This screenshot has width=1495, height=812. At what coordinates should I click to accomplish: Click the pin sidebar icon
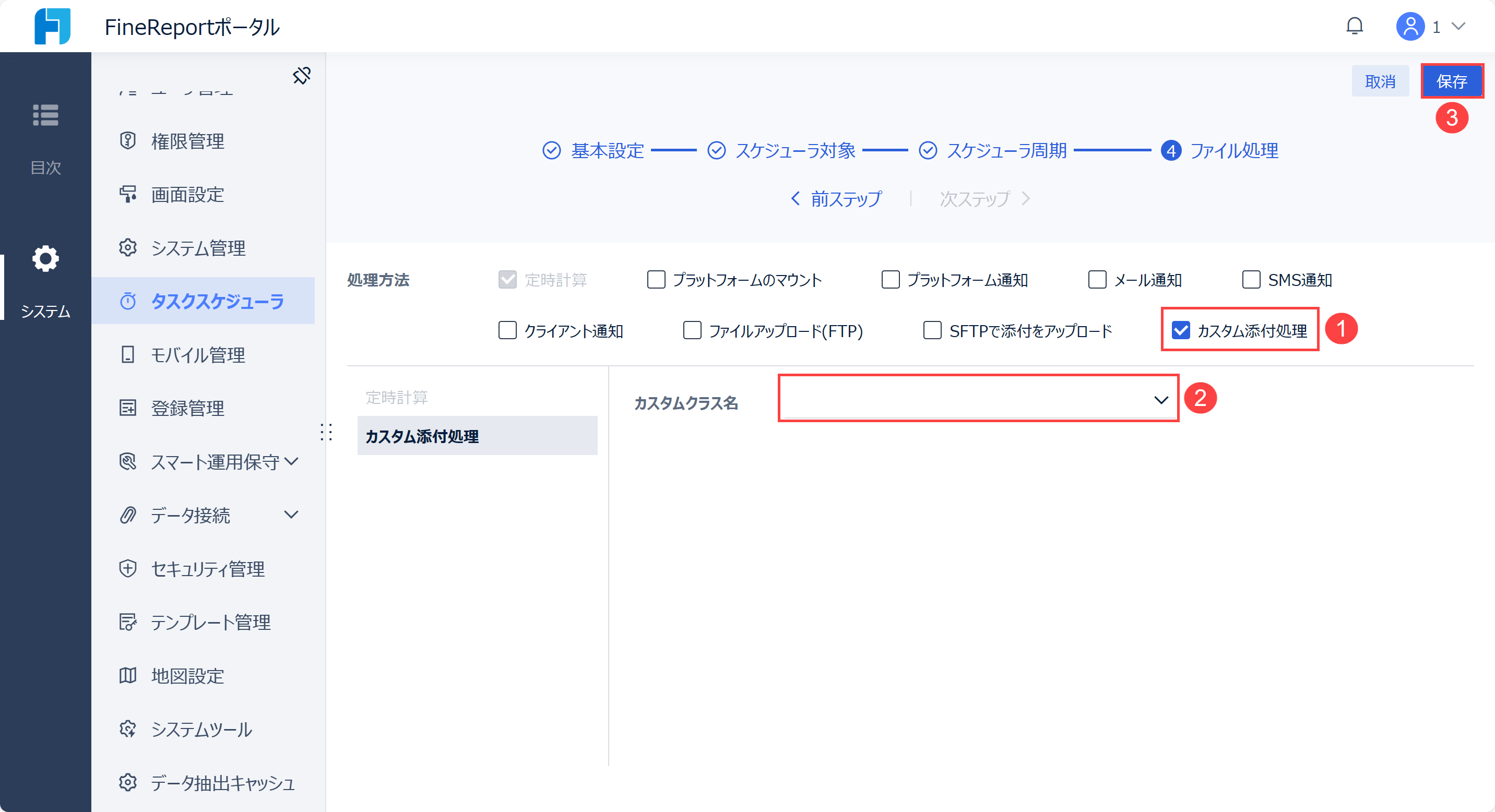point(302,75)
